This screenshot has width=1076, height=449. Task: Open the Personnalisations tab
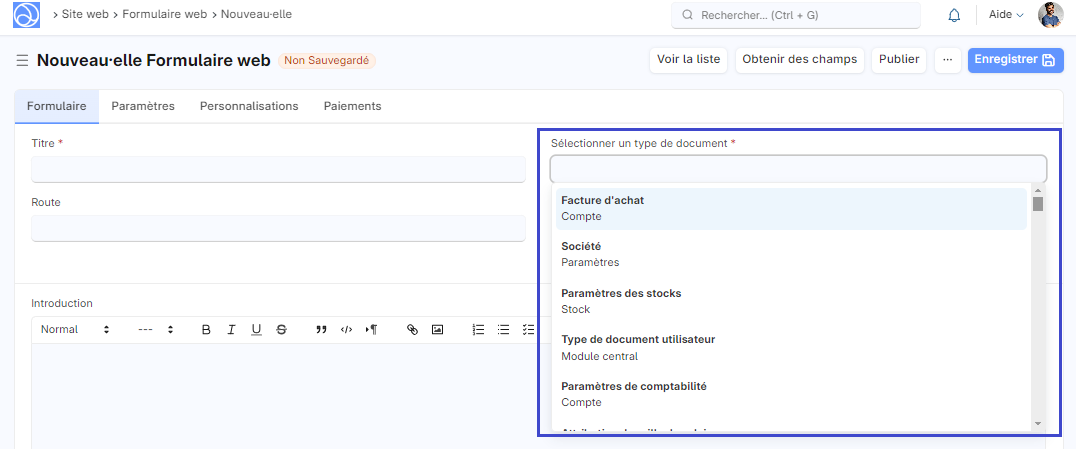pos(249,106)
